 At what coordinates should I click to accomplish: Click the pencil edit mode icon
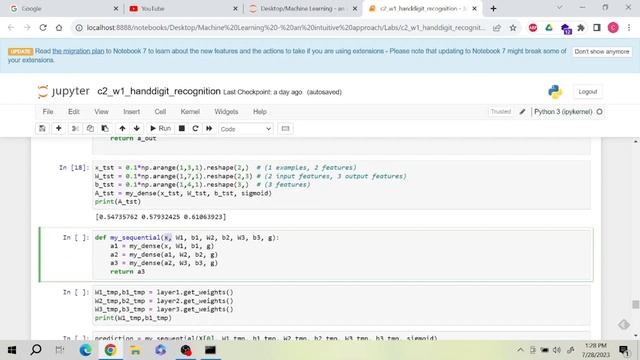click(x=522, y=111)
